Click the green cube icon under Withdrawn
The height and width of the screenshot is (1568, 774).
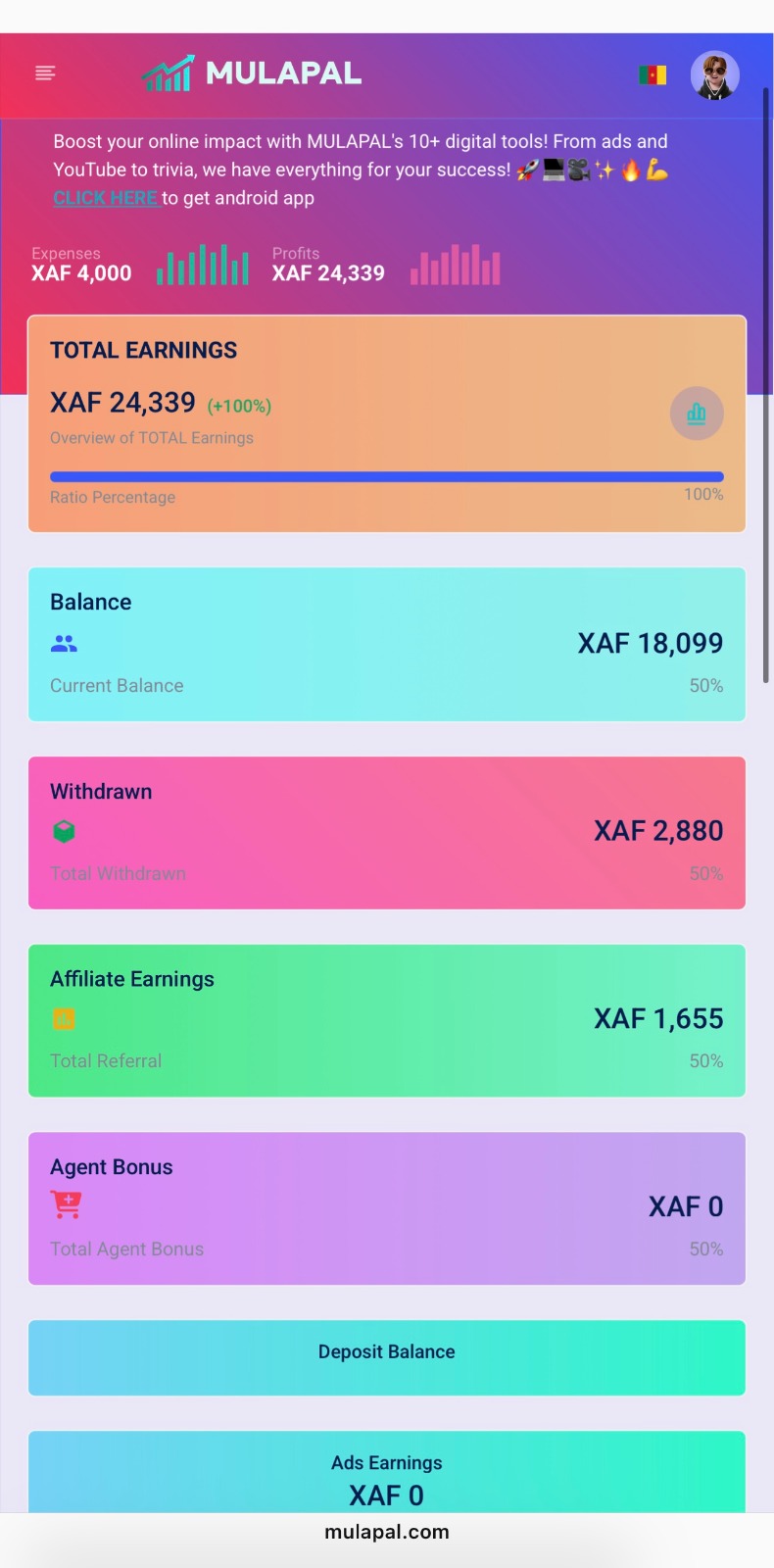click(x=64, y=832)
